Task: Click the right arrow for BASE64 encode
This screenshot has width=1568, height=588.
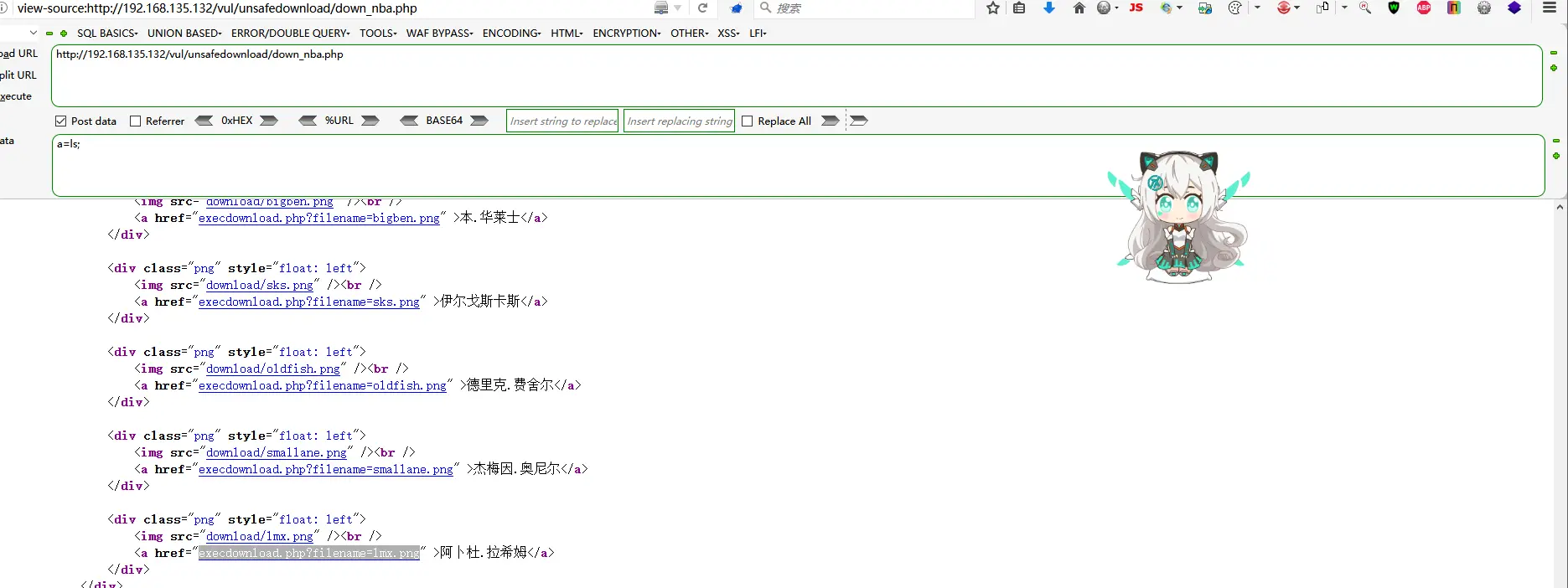Action: pyautogui.click(x=479, y=121)
